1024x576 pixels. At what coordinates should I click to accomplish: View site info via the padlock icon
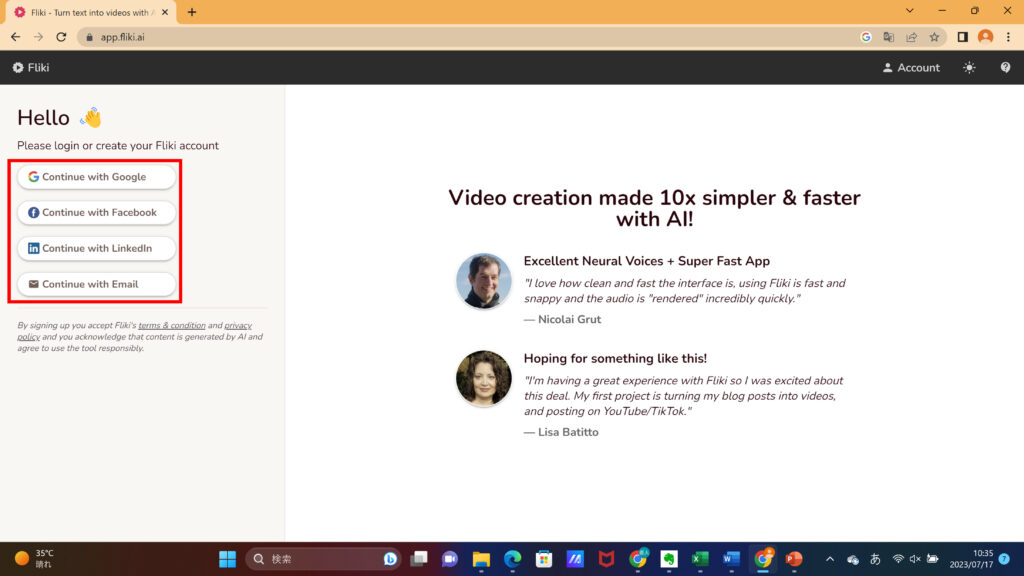(89, 37)
